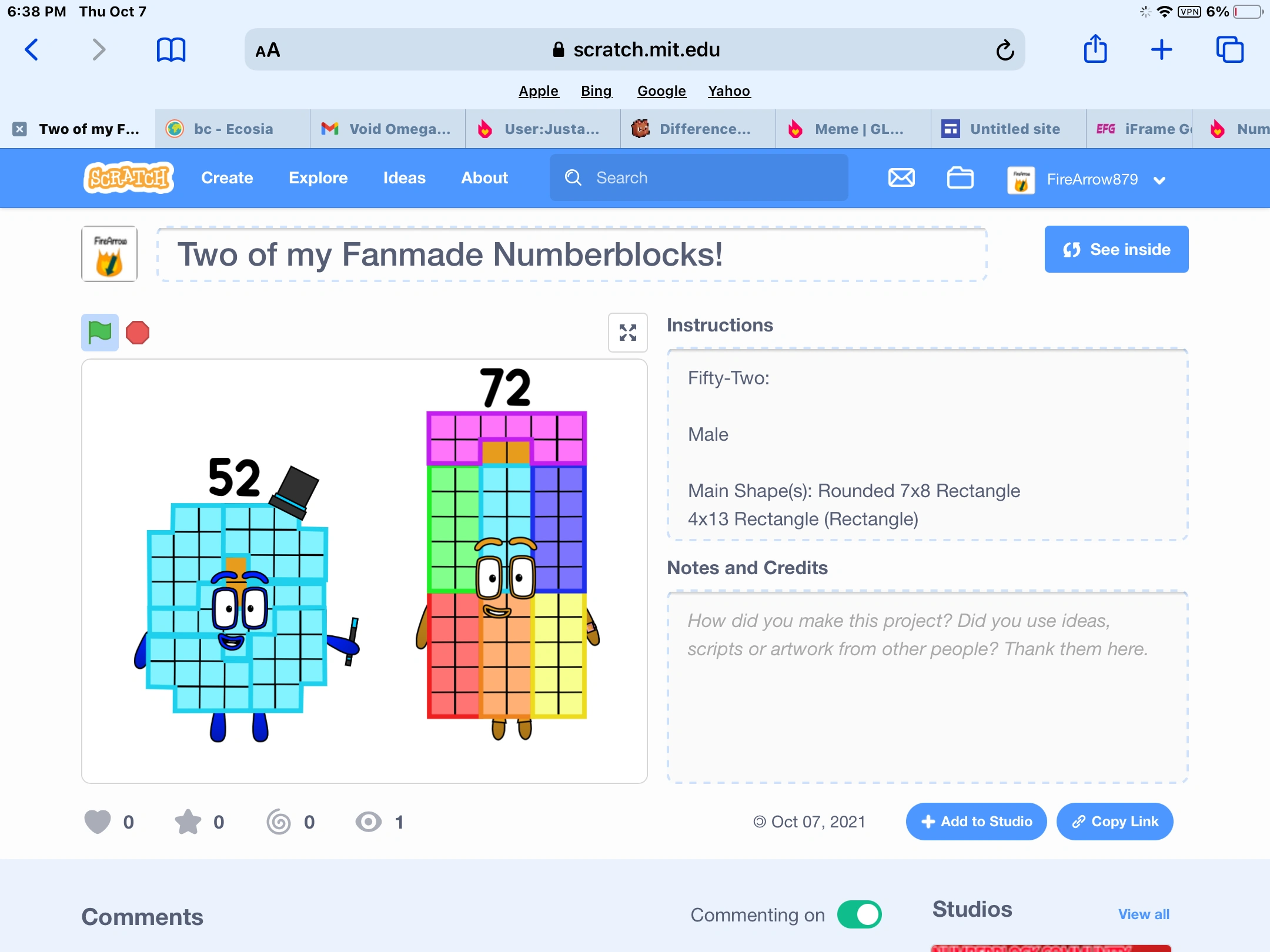Enter fullscreen with the expand icon
The width and height of the screenshot is (1270, 952).
pyautogui.click(x=627, y=333)
